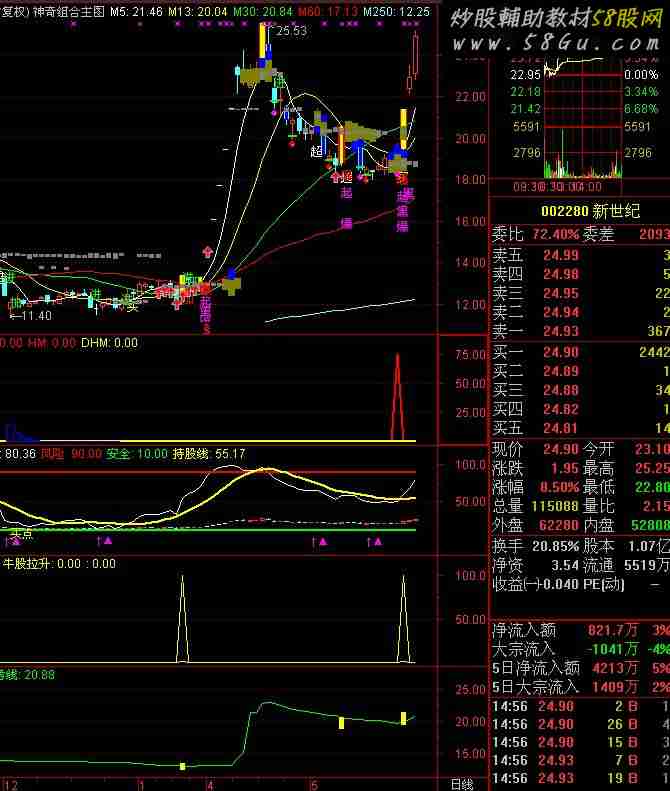
Task: Click the 日线 period label
Action: [x=463, y=784]
